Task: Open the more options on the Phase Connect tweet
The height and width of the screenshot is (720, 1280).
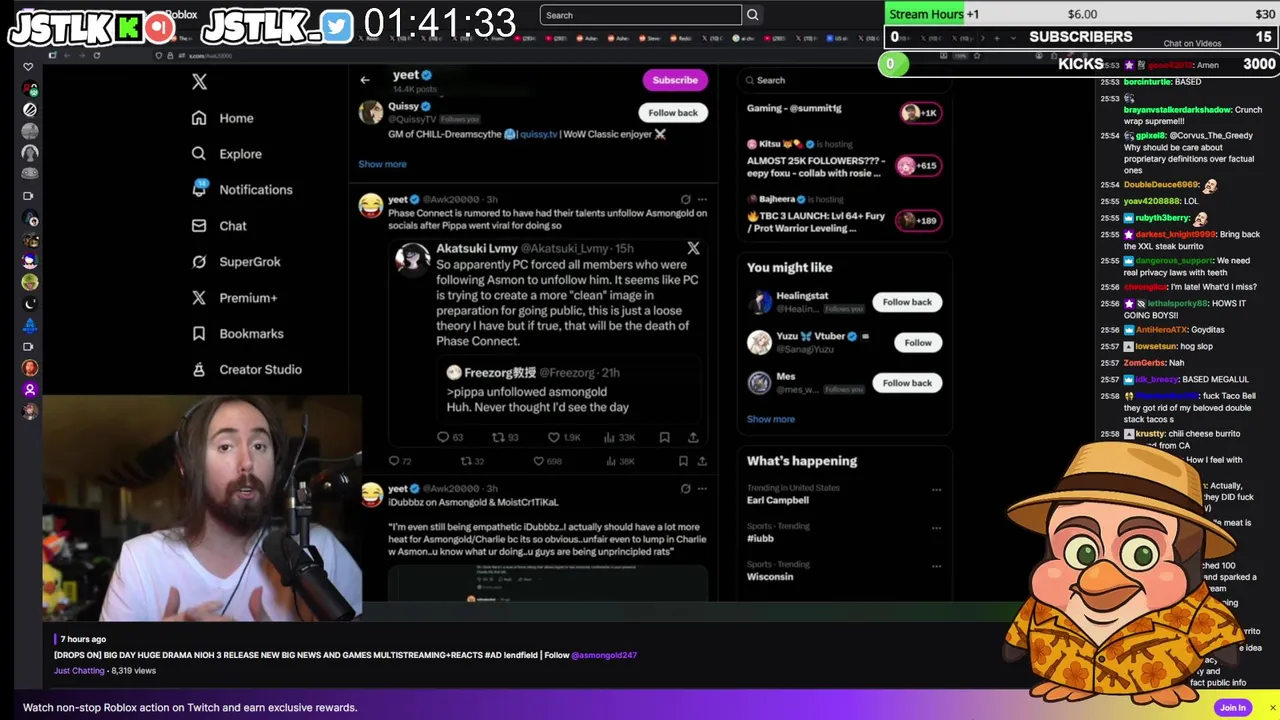Action: point(702,199)
